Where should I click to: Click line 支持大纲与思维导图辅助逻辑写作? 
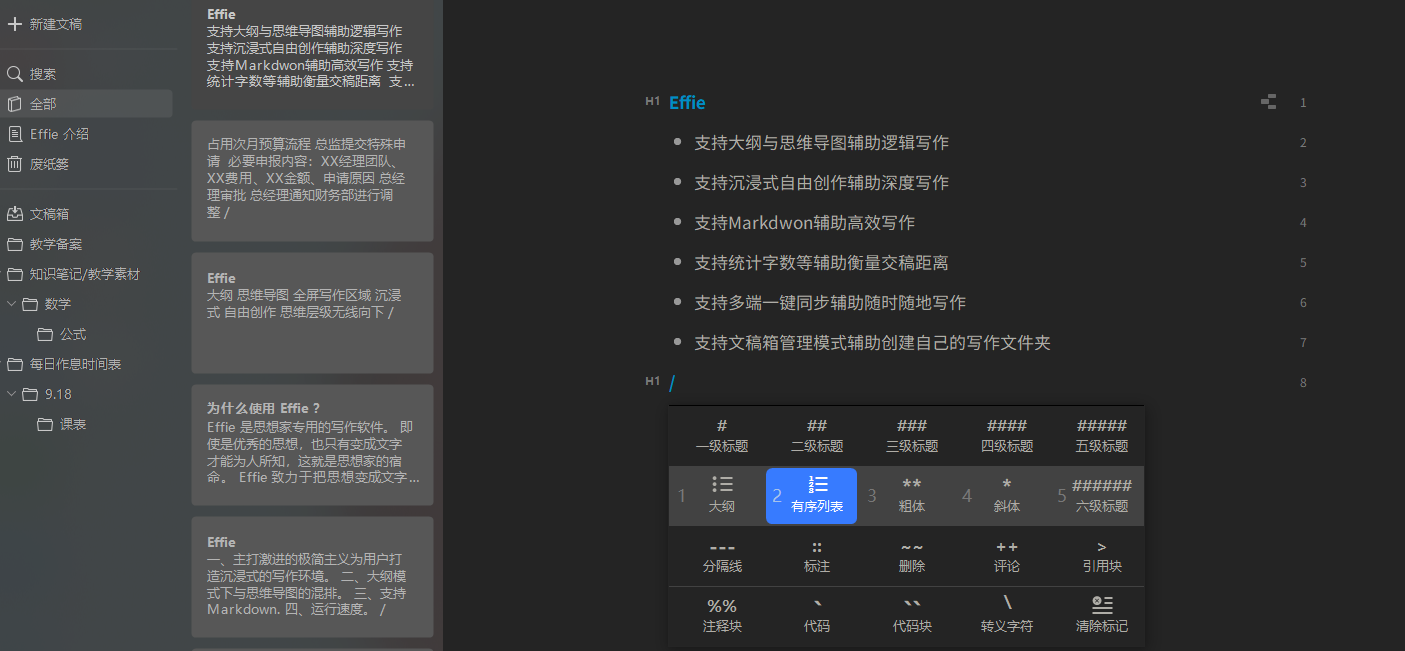point(821,143)
